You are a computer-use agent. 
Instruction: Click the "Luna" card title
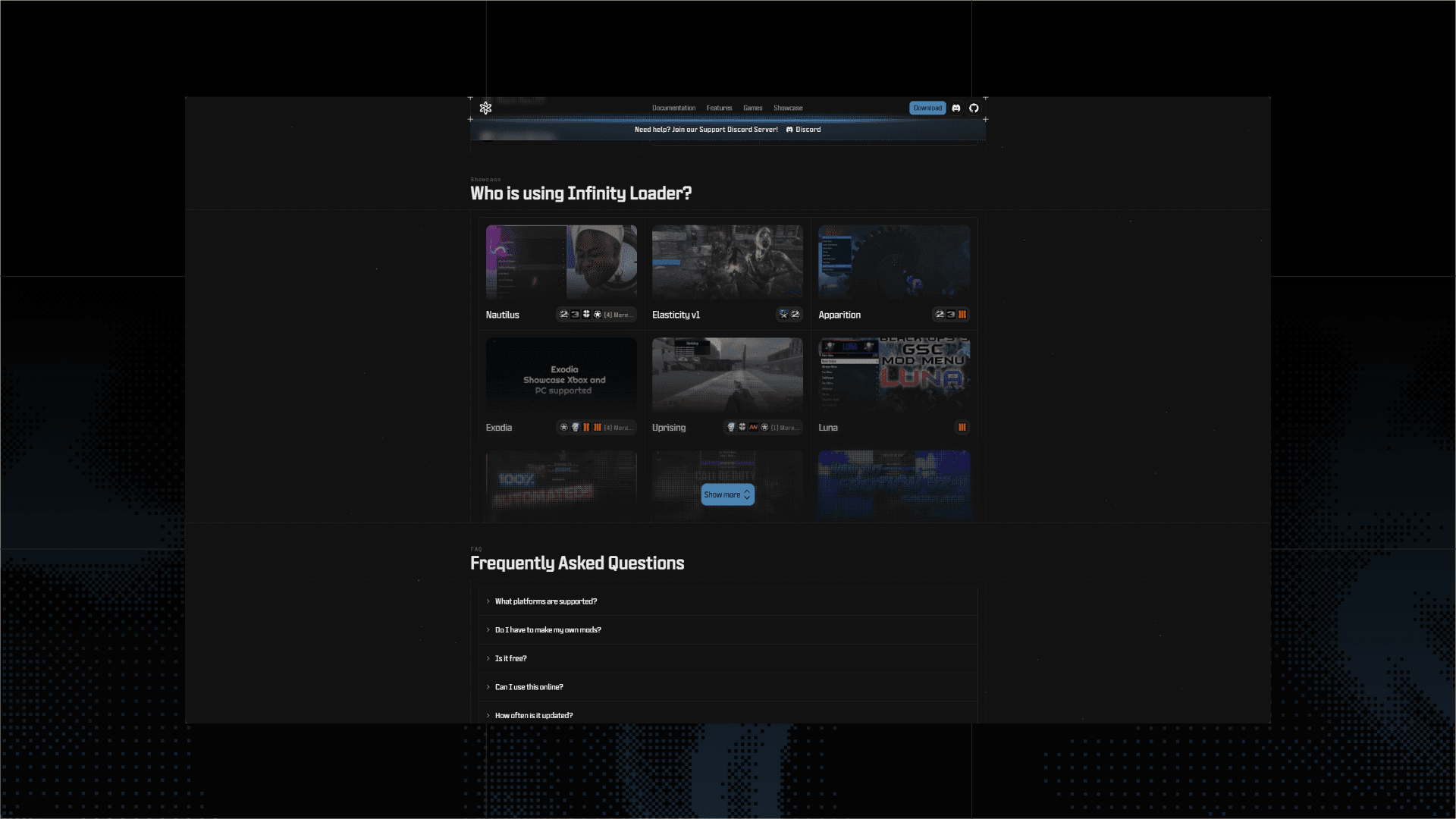click(x=828, y=428)
